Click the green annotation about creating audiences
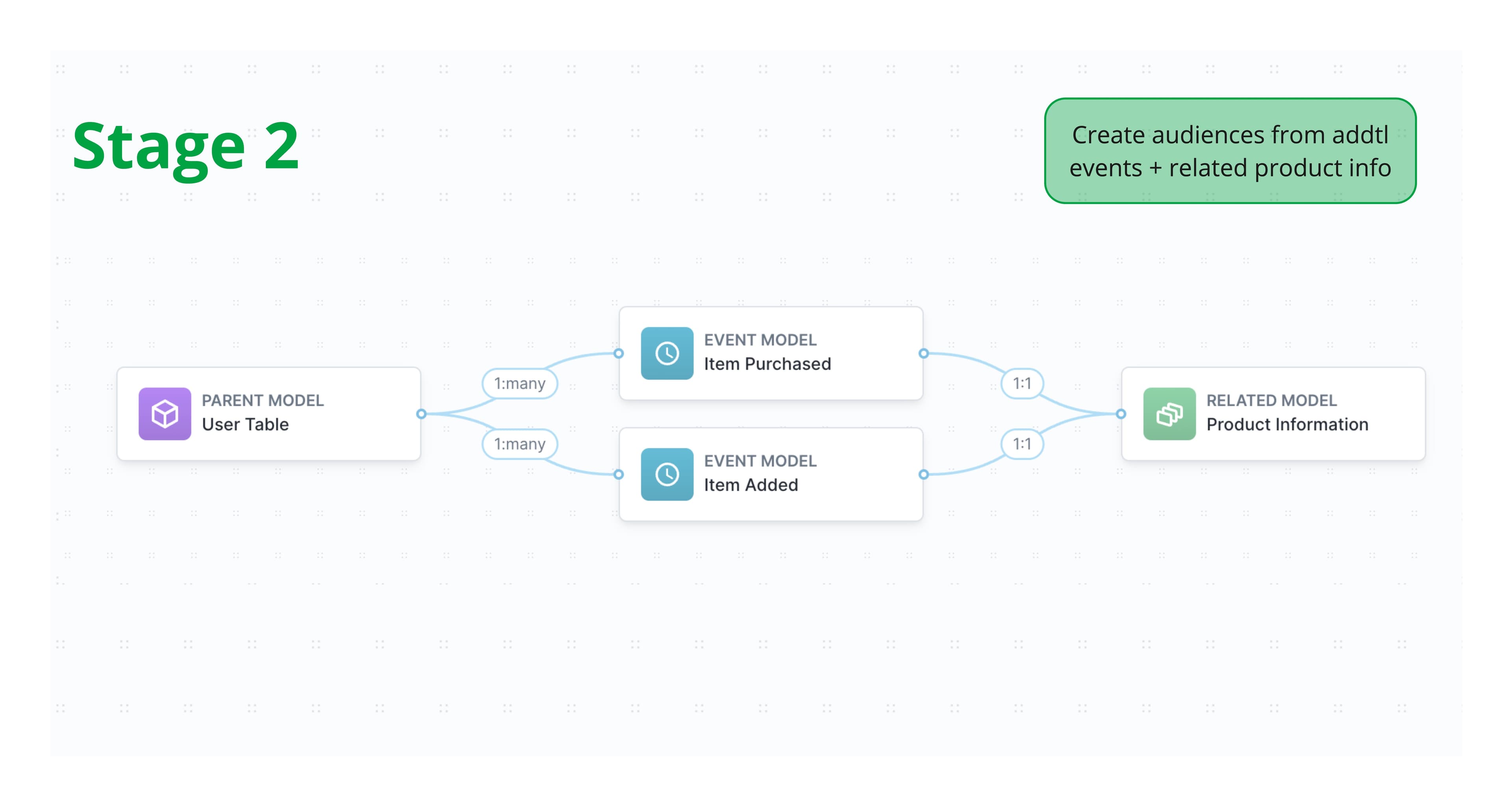This screenshot has width=1512, height=806. coord(1230,151)
